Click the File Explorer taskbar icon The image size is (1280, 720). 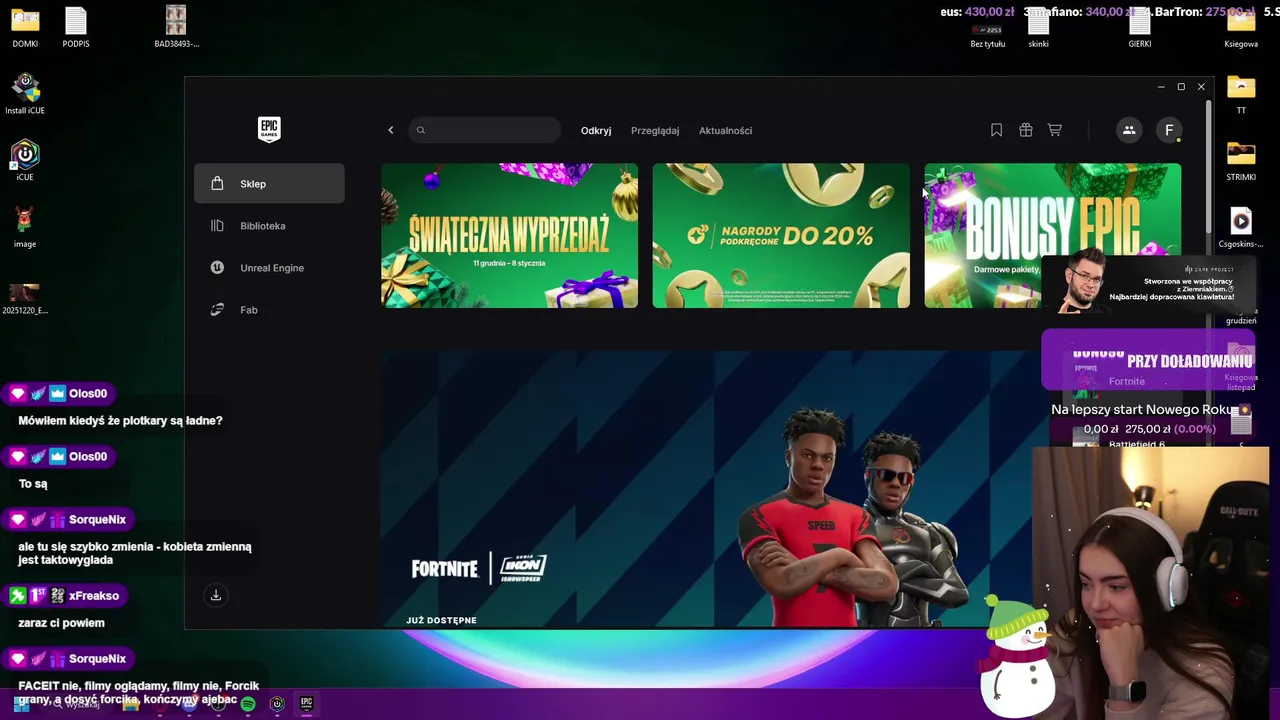coord(131,704)
